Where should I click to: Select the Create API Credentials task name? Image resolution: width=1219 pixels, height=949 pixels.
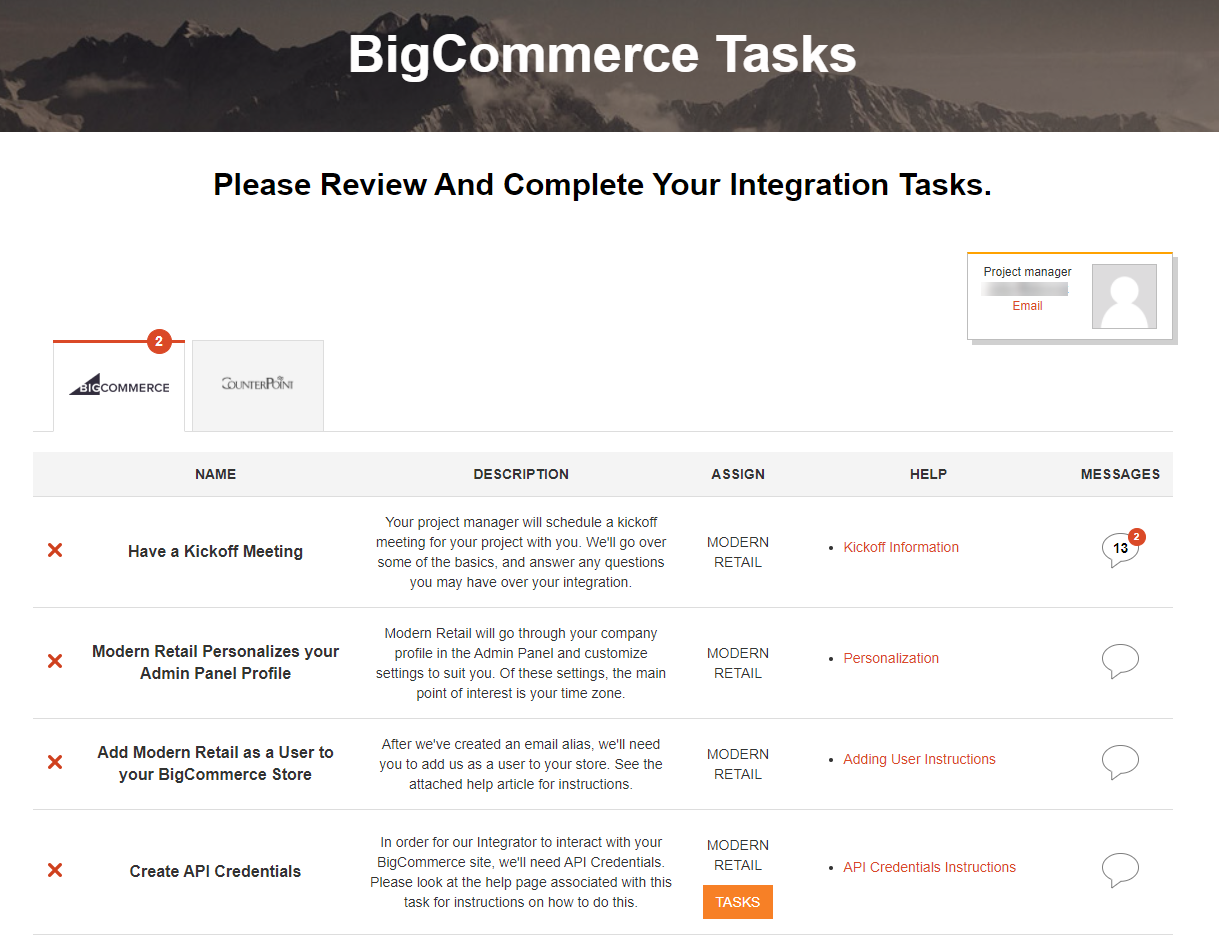tap(215, 871)
